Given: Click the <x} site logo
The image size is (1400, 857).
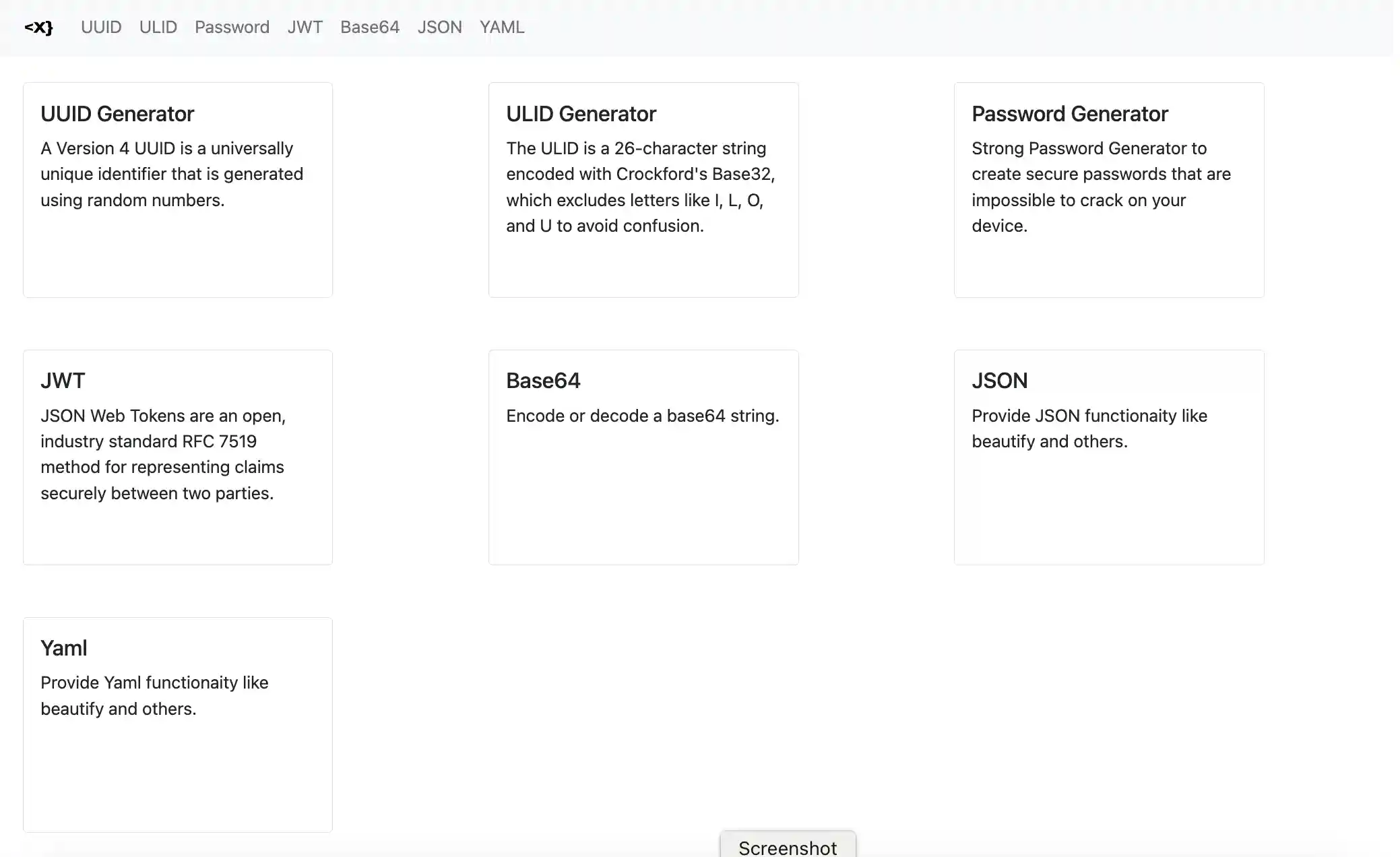Looking at the screenshot, I should (38, 28).
